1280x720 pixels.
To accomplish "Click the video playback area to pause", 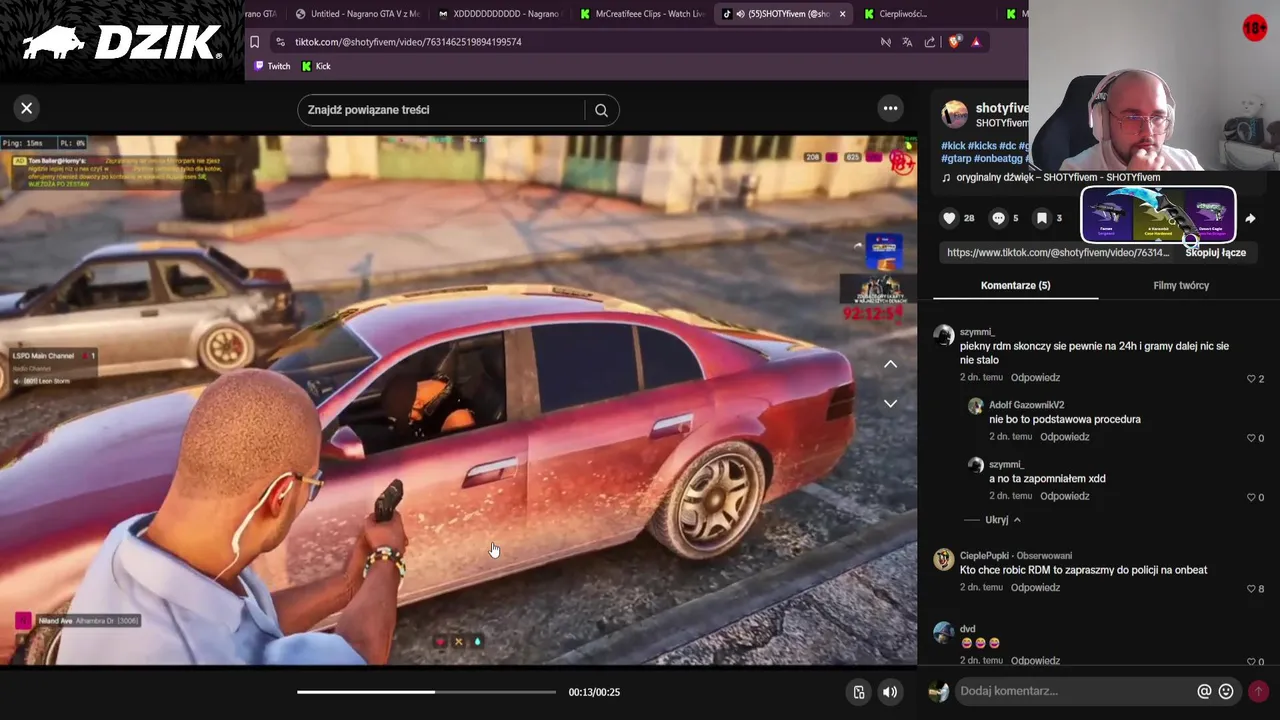I will (458, 400).
